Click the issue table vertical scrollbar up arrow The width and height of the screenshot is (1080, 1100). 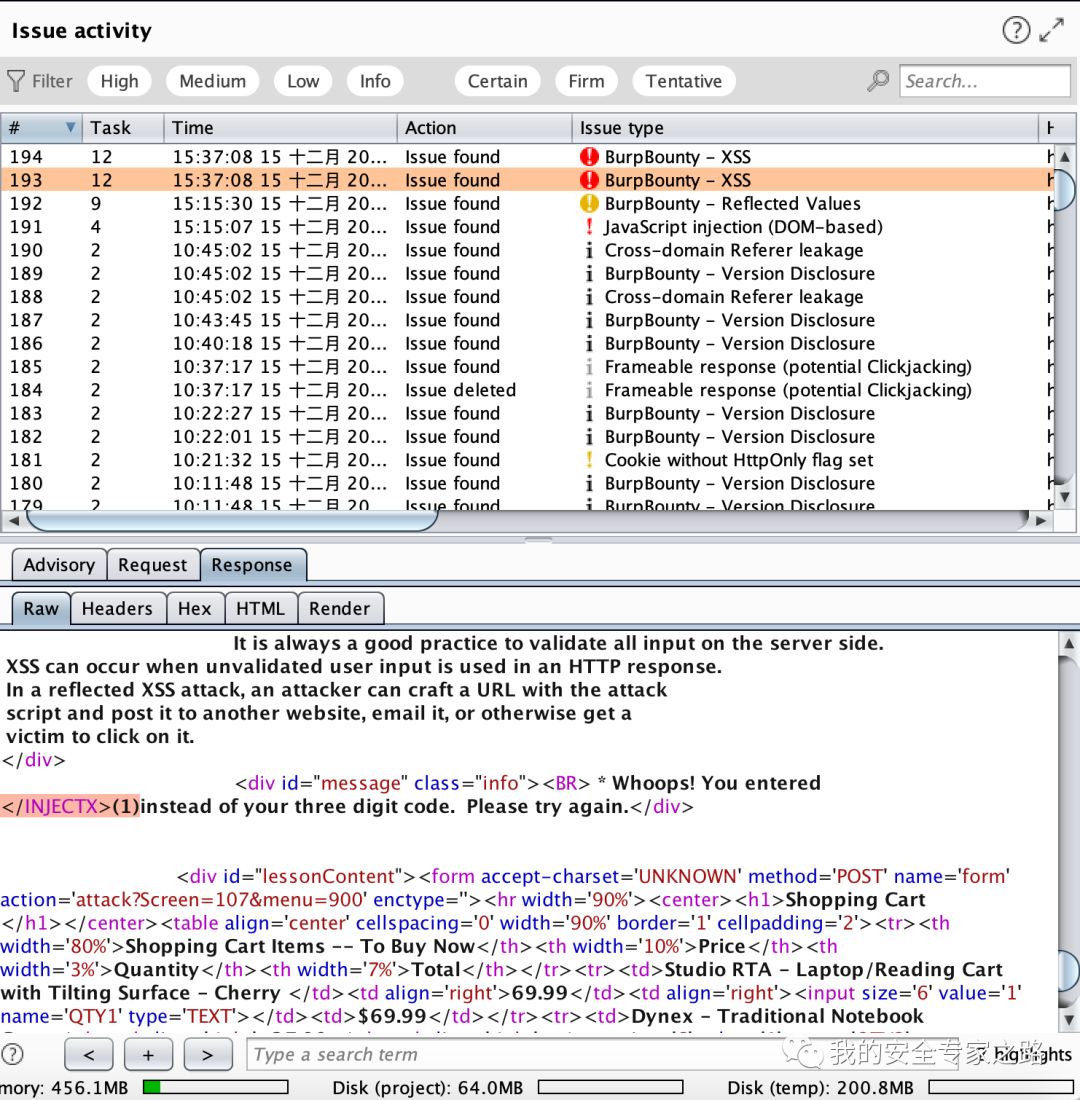(x=1065, y=156)
